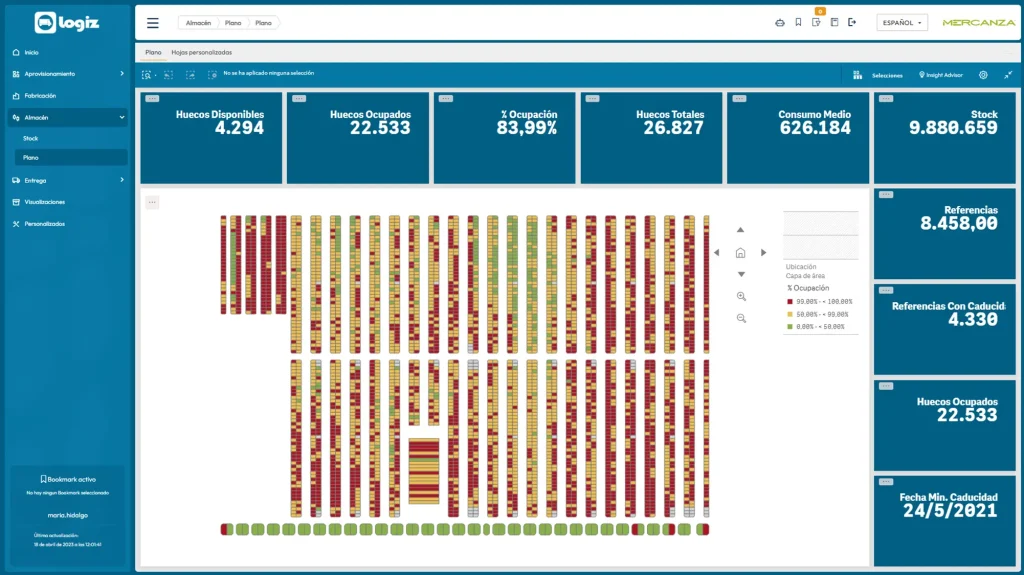Open the smart search selection tool
Image resolution: width=1024 pixels, height=575 pixels.
[146, 75]
